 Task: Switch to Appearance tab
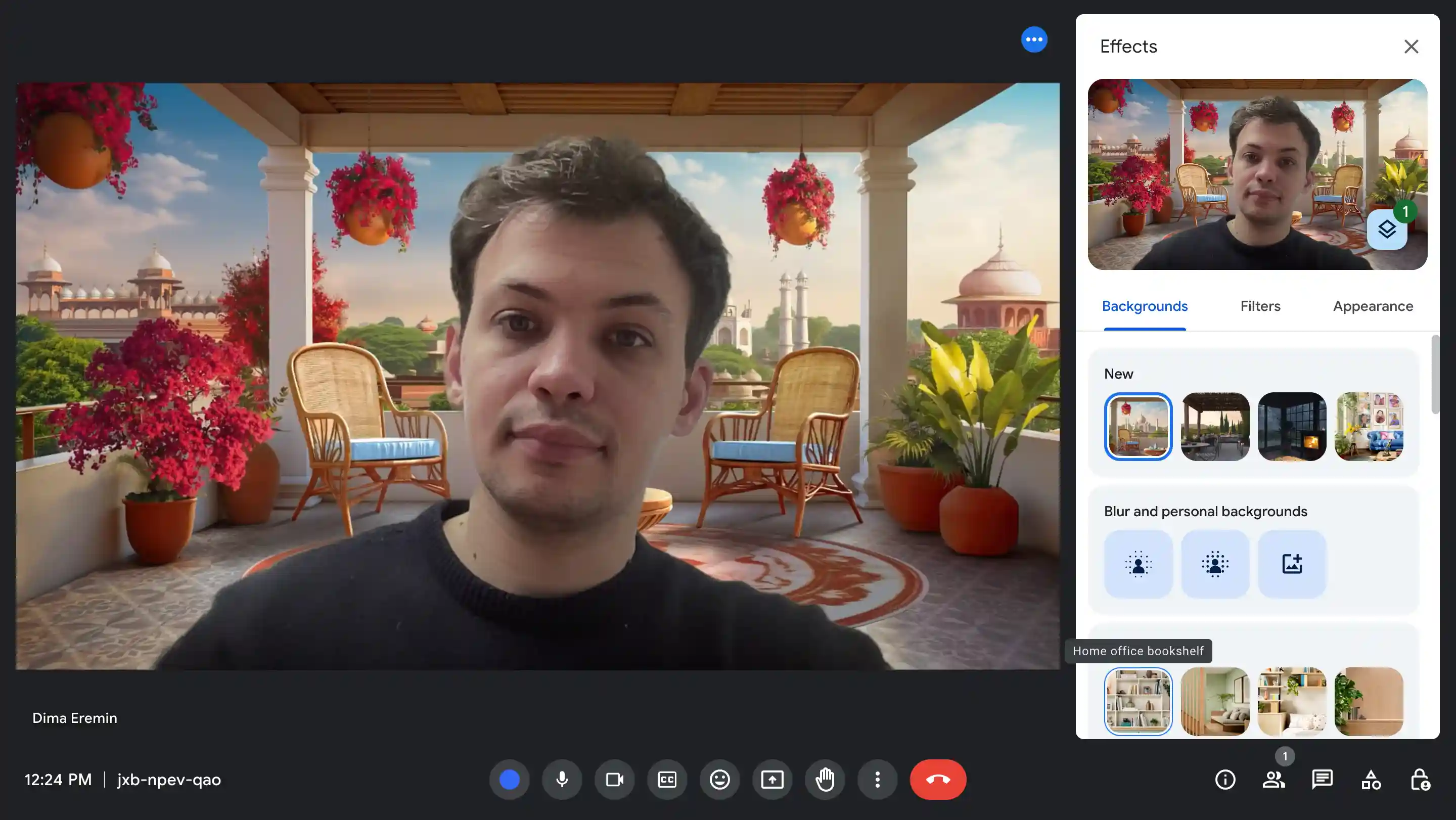(1373, 306)
